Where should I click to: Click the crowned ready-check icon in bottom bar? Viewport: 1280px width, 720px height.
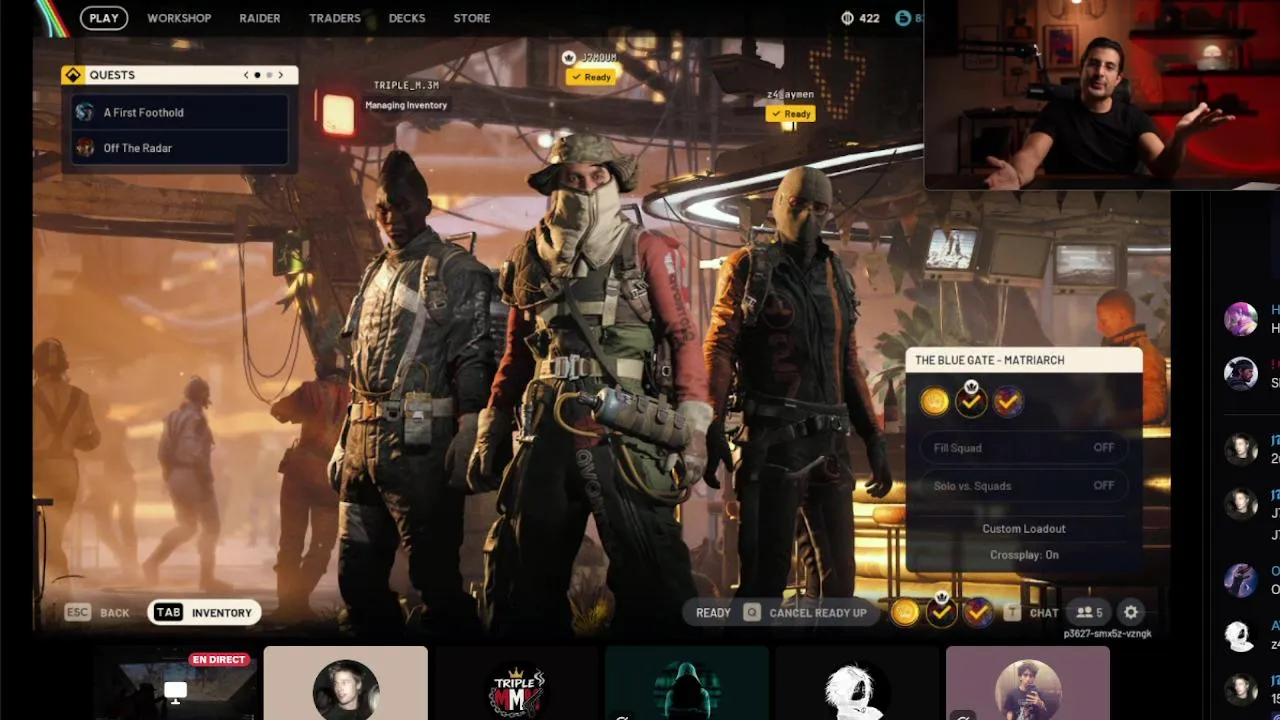(x=941, y=611)
